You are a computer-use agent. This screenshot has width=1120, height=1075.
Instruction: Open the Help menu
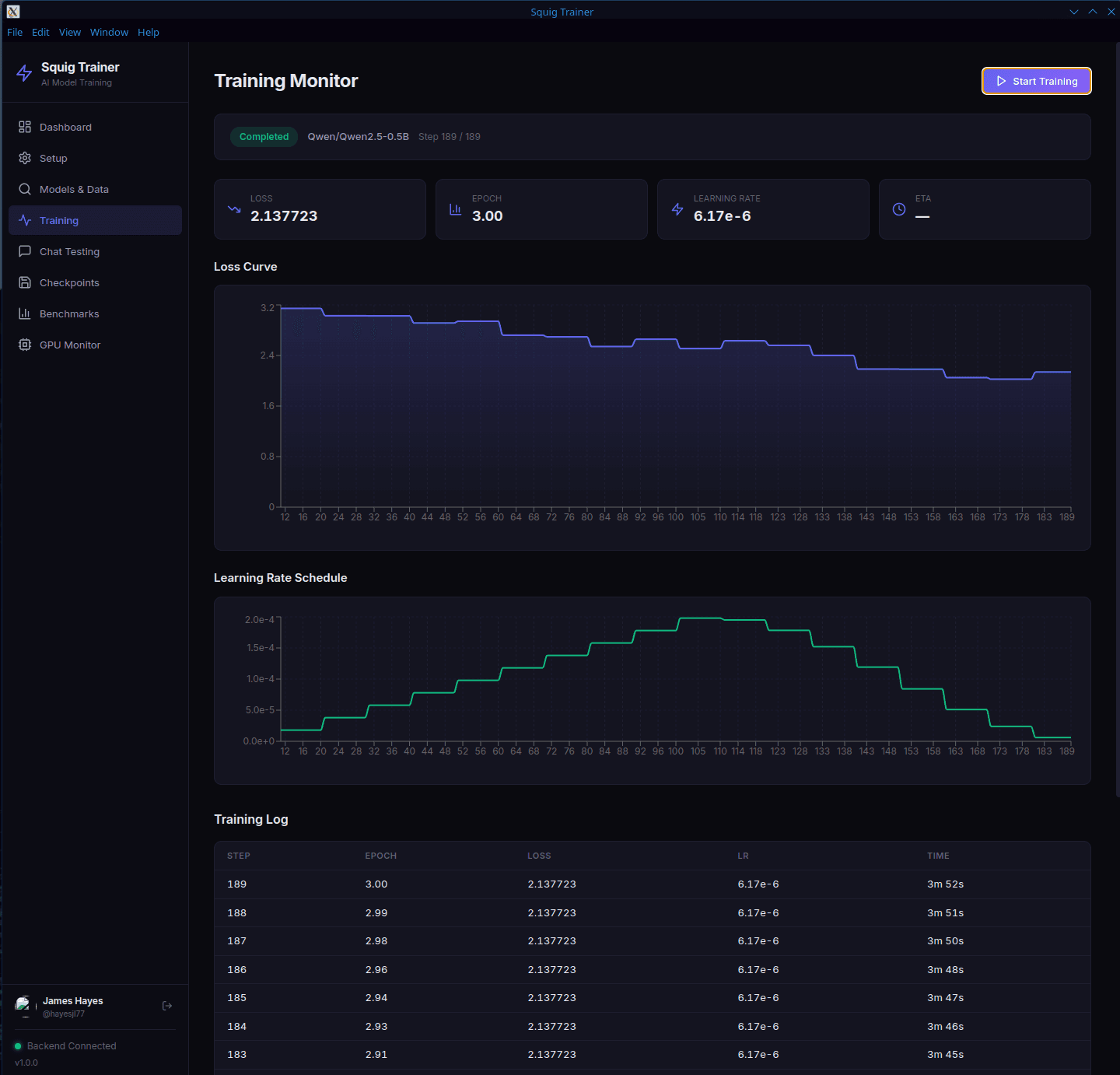click(149, 32)
